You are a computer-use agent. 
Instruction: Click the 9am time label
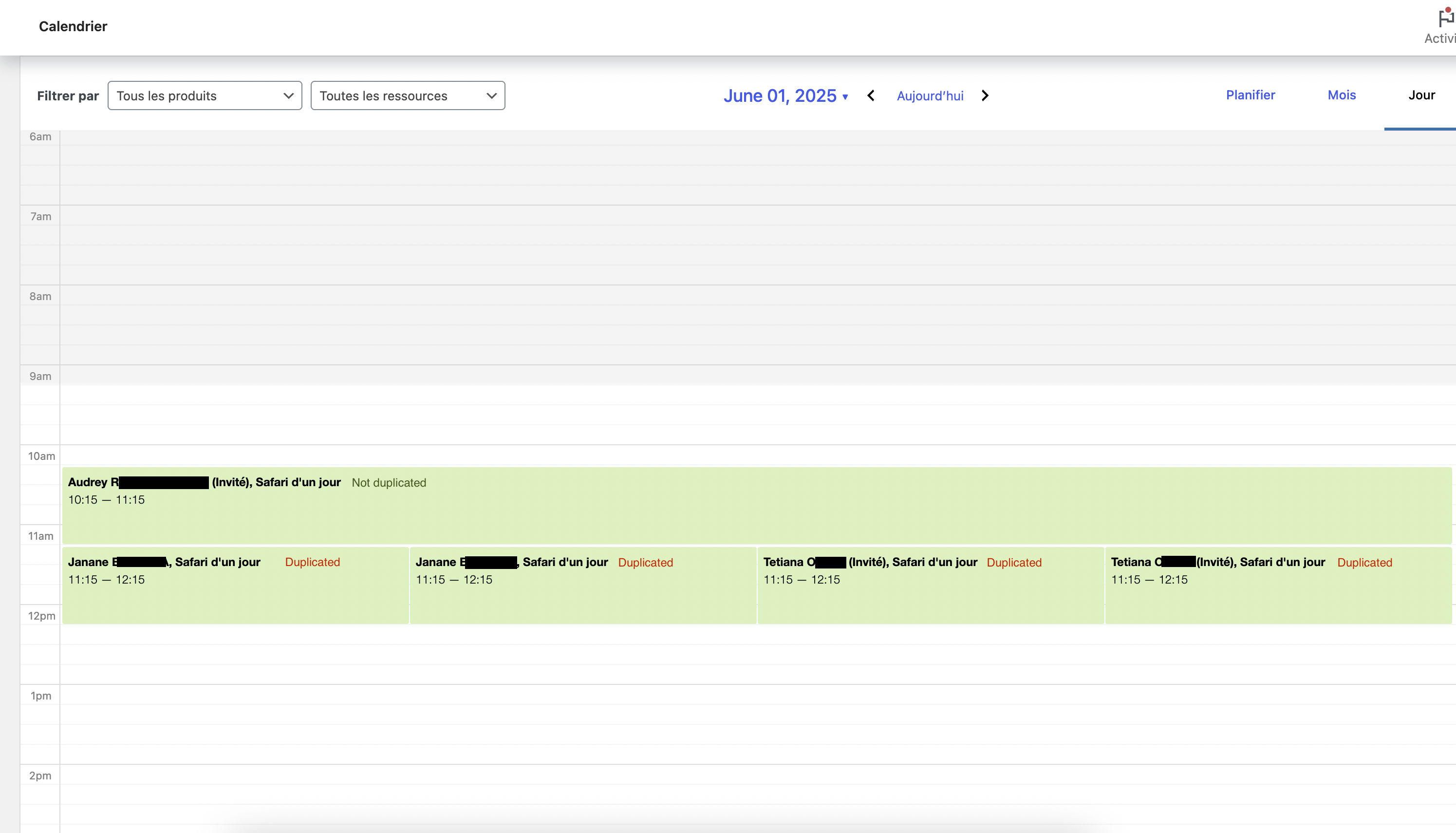pyautogui.click(x=40, y=376)
